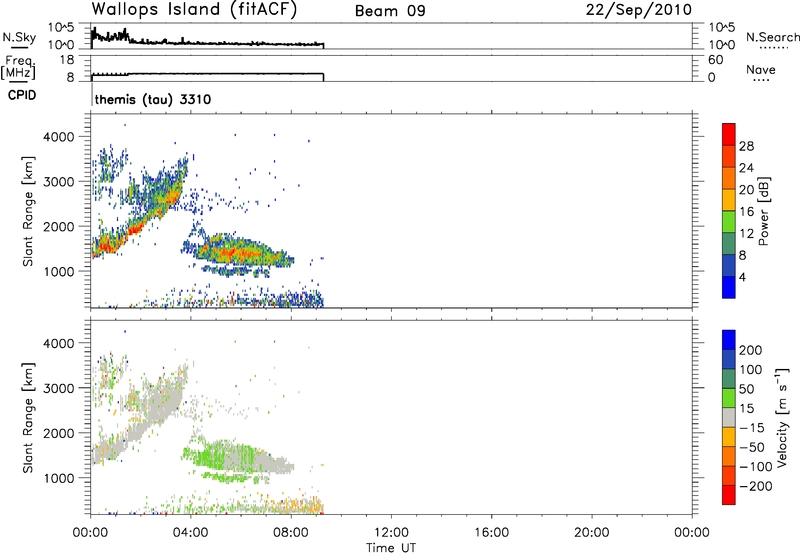This screenshot has width=800, height=554.
Task: Click the '-200' Velocity colorbar label
Action: [755, 486]
